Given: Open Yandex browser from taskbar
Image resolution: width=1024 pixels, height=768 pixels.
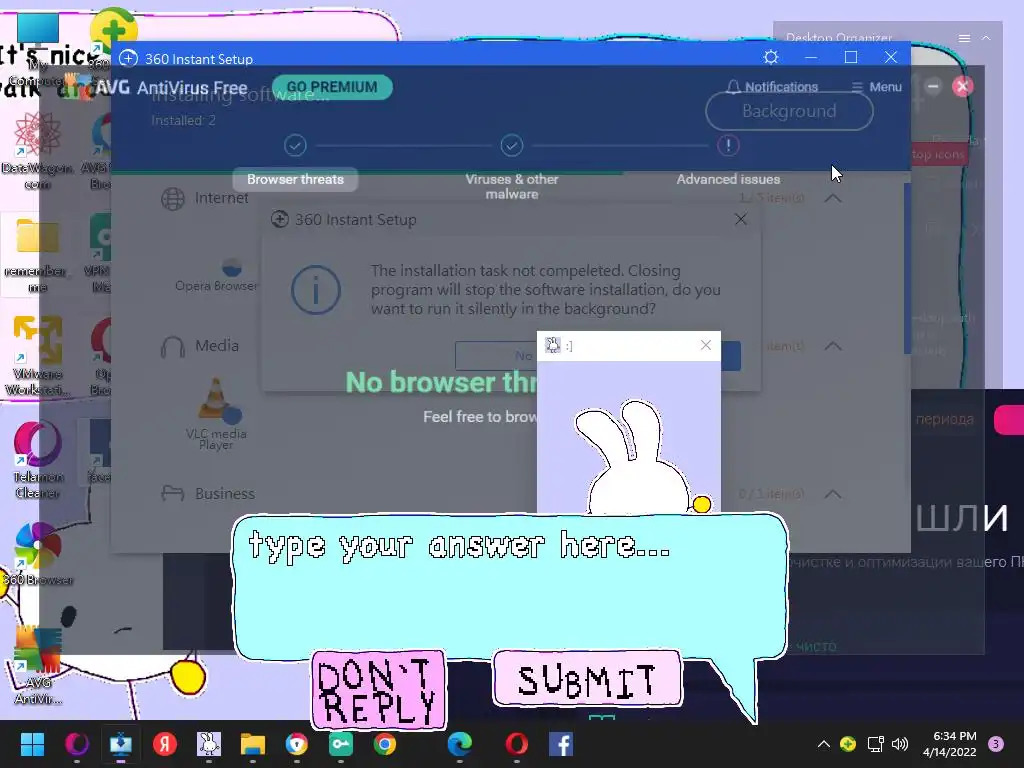Looking at the screenshot, I should click(x=165, y=744).
